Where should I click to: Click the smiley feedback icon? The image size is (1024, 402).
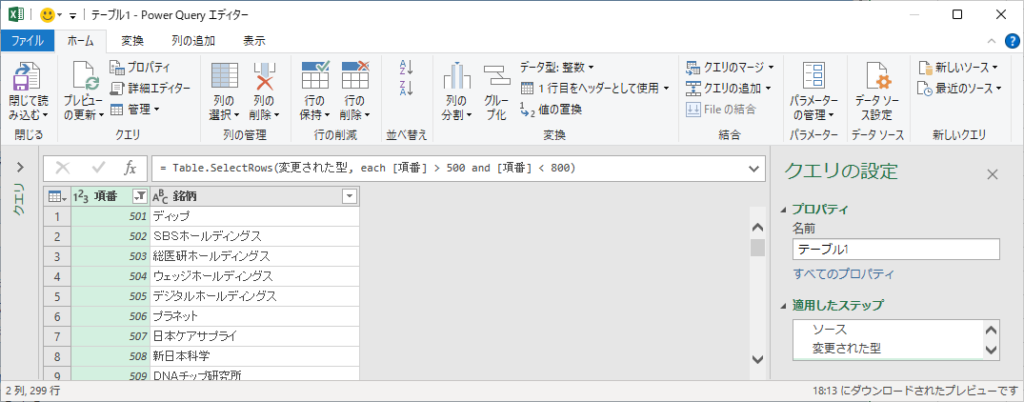tap(47, 14)
